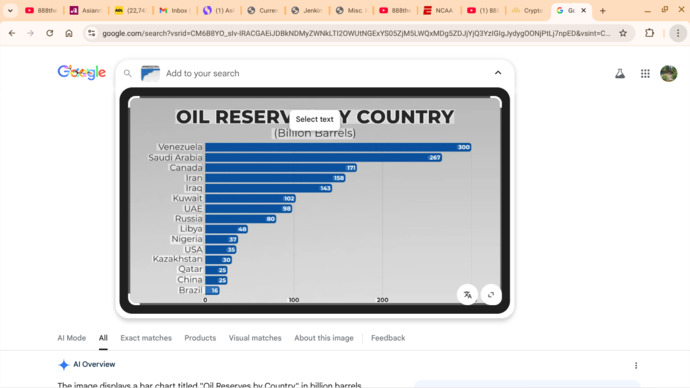The image size is (690, 388).
Task: Click the translate image icon
Action: (467, 295)
